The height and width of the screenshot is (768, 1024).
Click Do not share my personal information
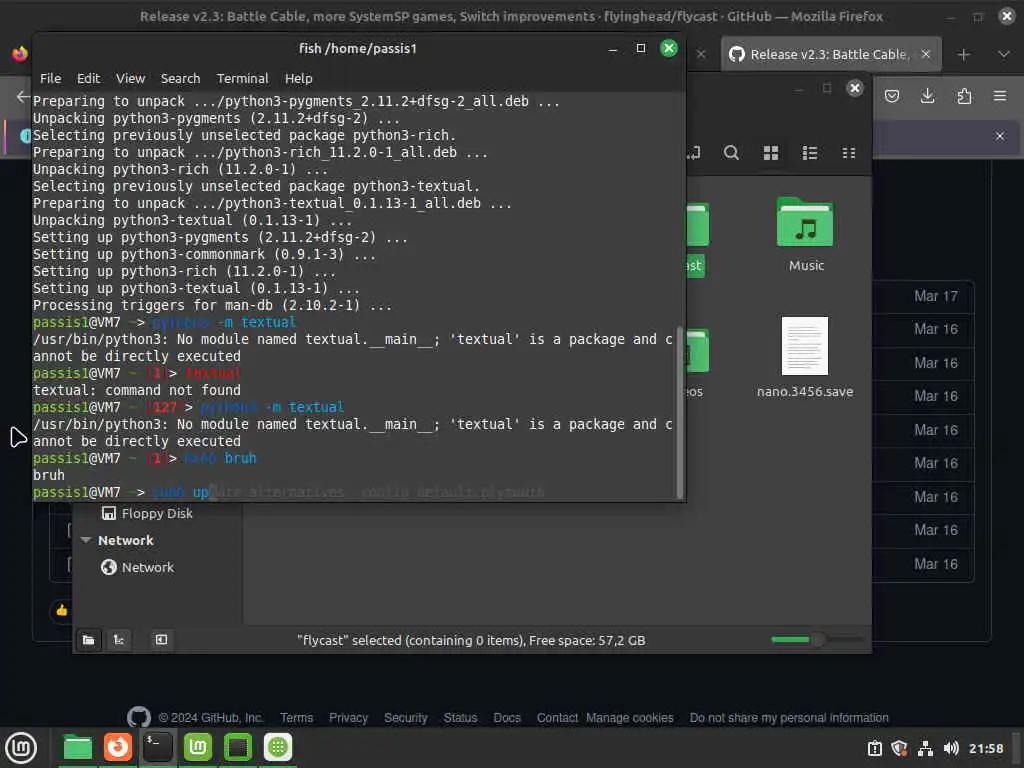coord(789,718)
